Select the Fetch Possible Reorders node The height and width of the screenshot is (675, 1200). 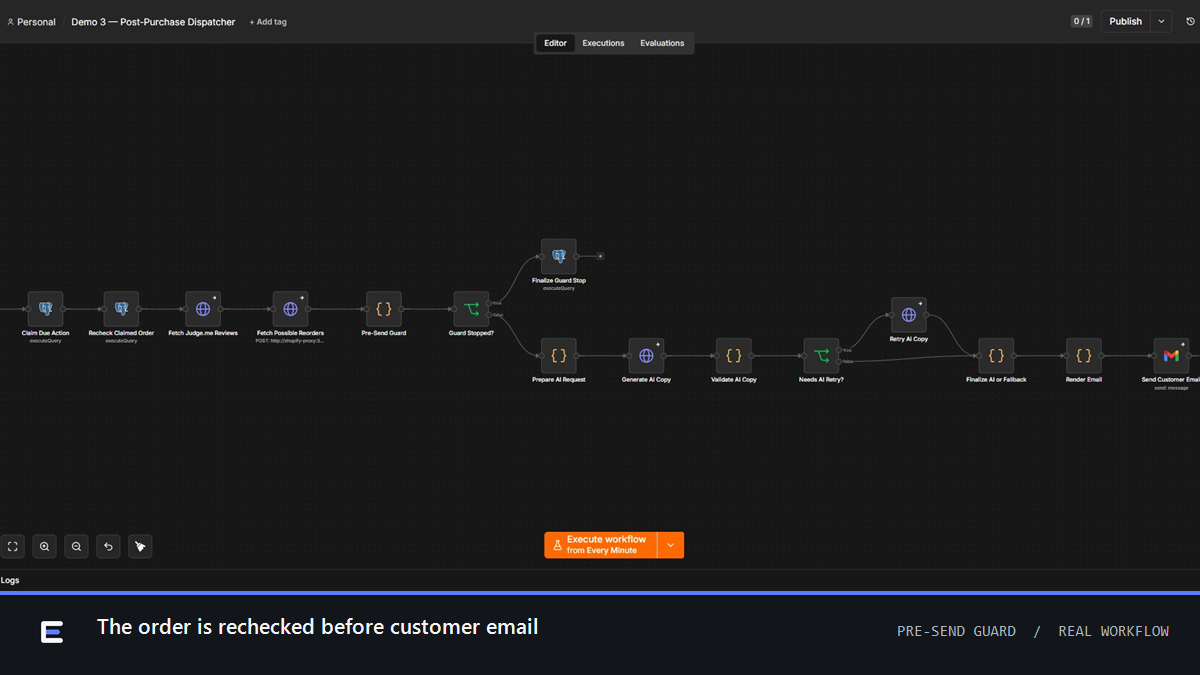click(290, 309)
